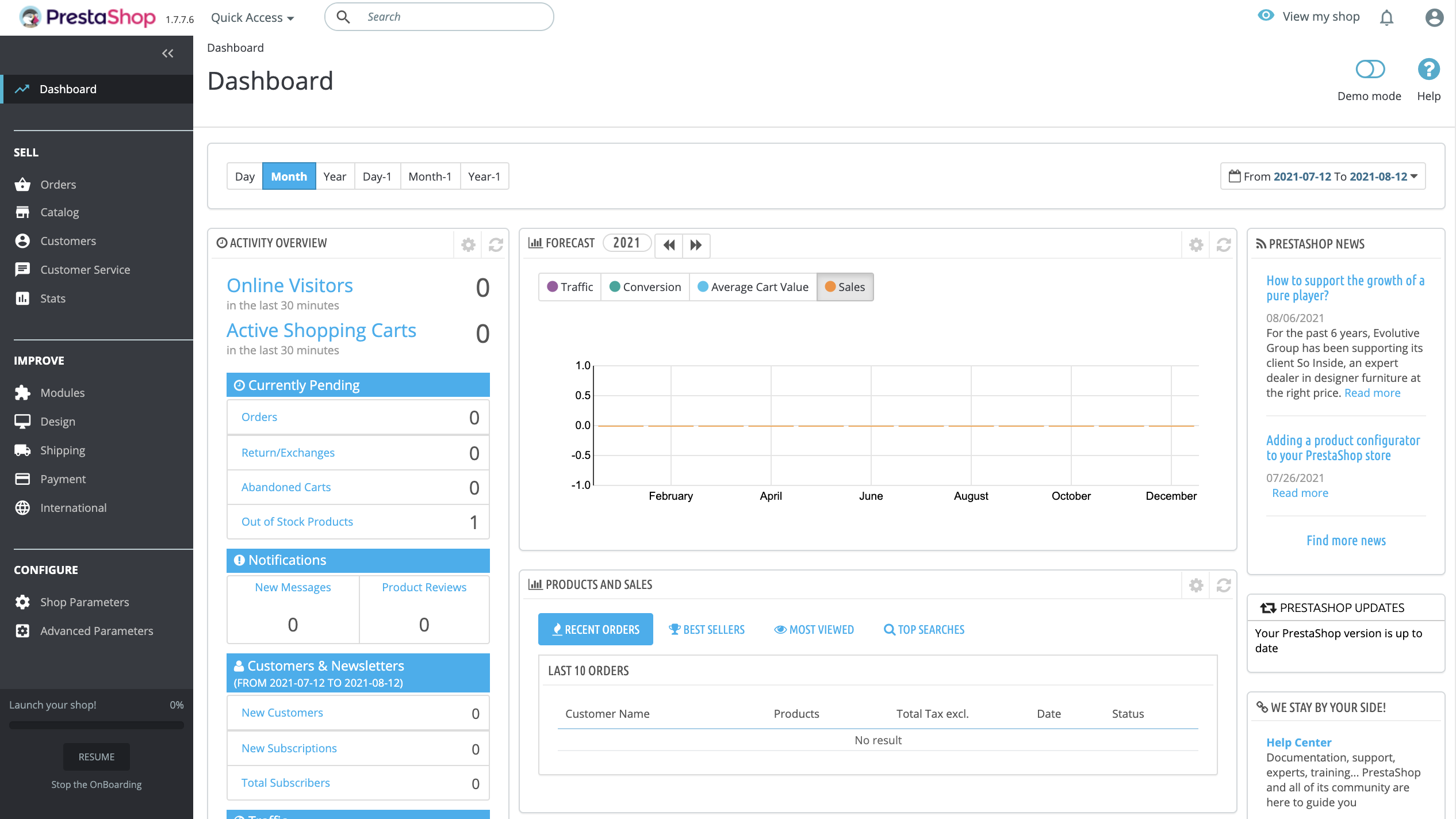Open Help Center link
Screen dimensions: 1456x819
[1299, 743]
